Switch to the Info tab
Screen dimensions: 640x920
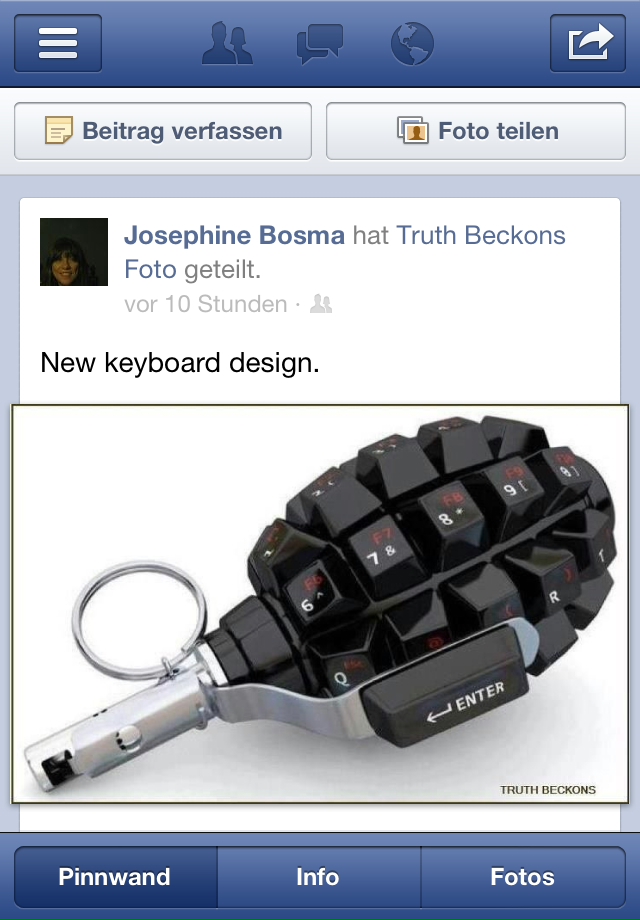(319, 877)
